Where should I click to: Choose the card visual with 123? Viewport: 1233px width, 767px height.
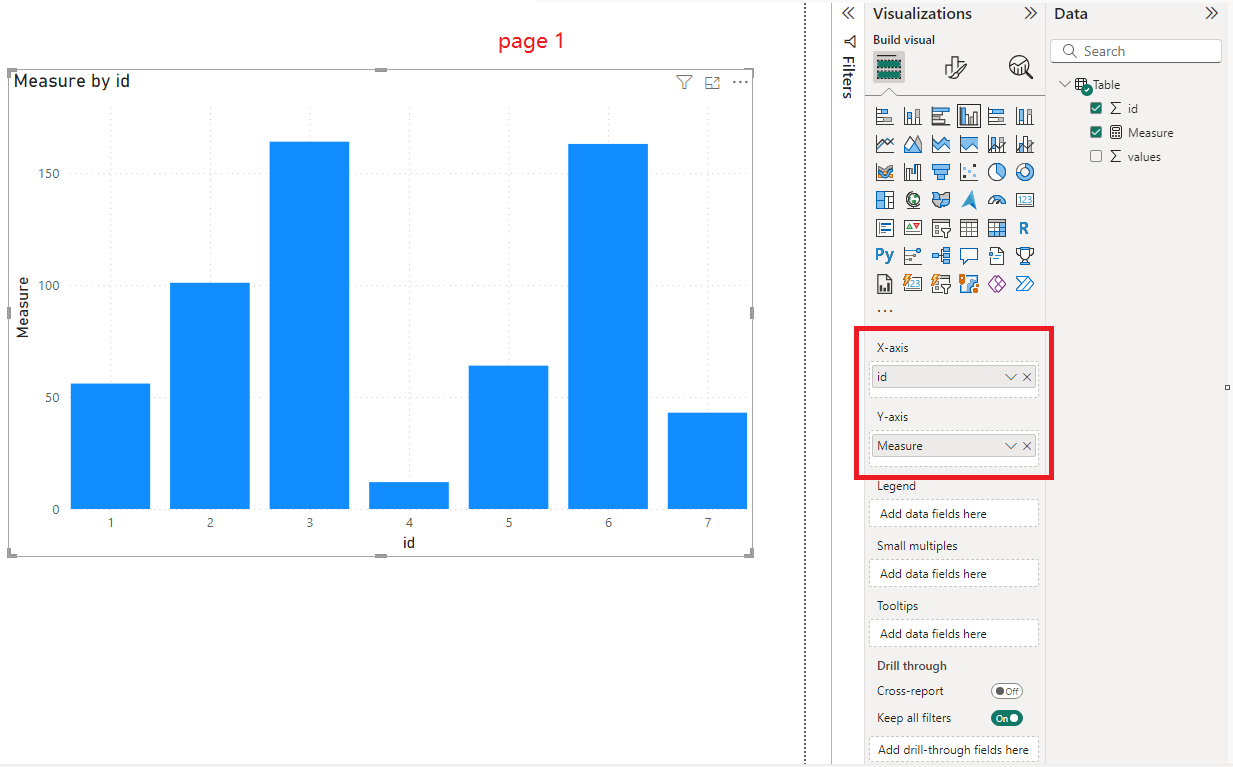pyautogui.click(x=1024, y=200)
